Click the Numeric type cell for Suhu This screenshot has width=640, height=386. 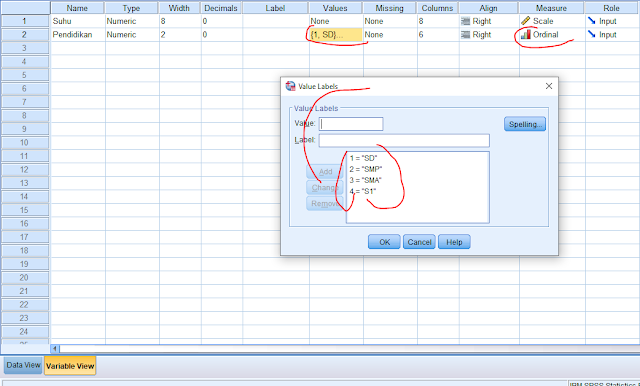[x=132, y=21]
